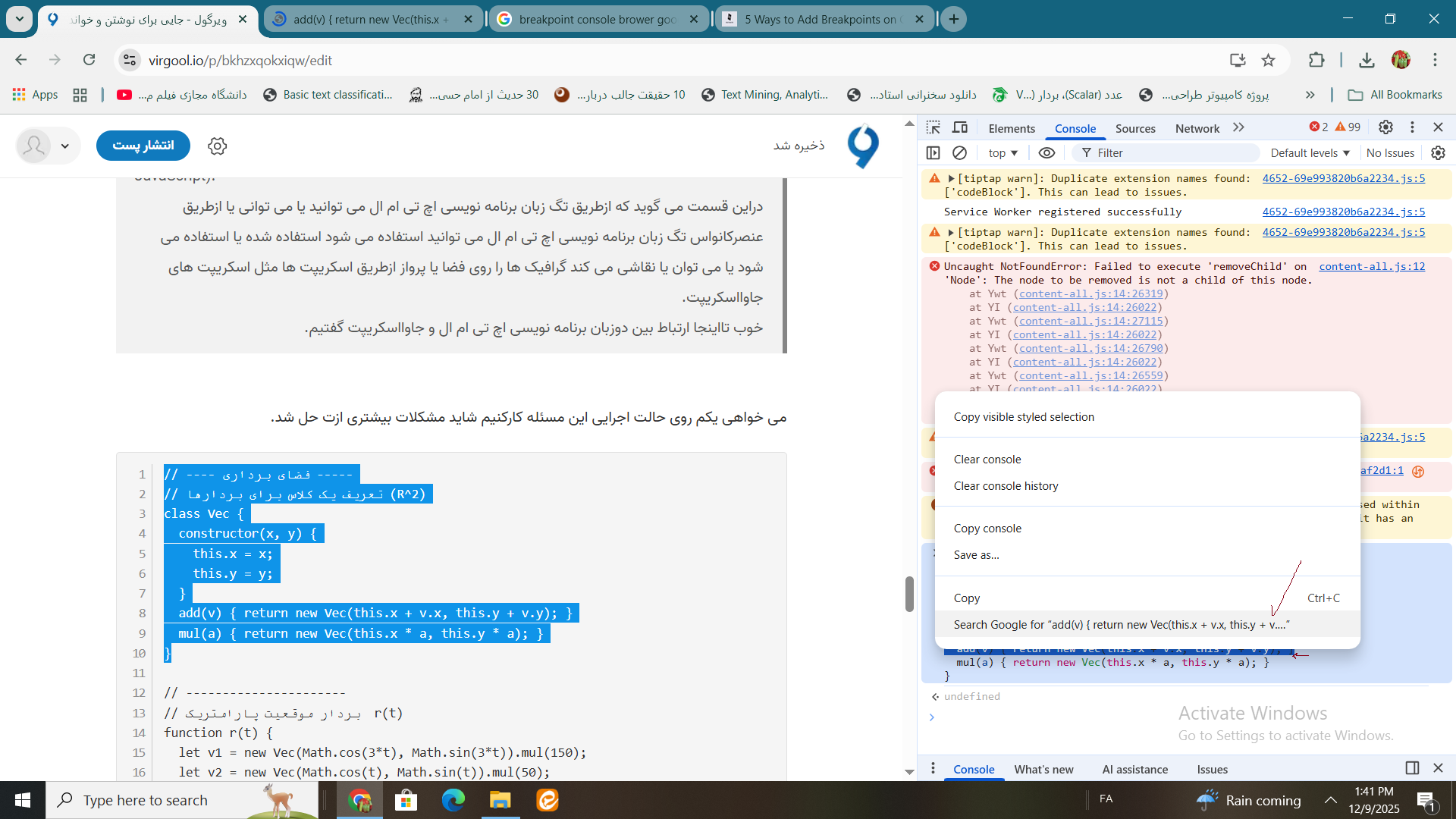Image resolution: width=1456 pixels, height=819 pixels.
Task: Click the page's vertical scrollbar thumb
Action: click(908, 594)
